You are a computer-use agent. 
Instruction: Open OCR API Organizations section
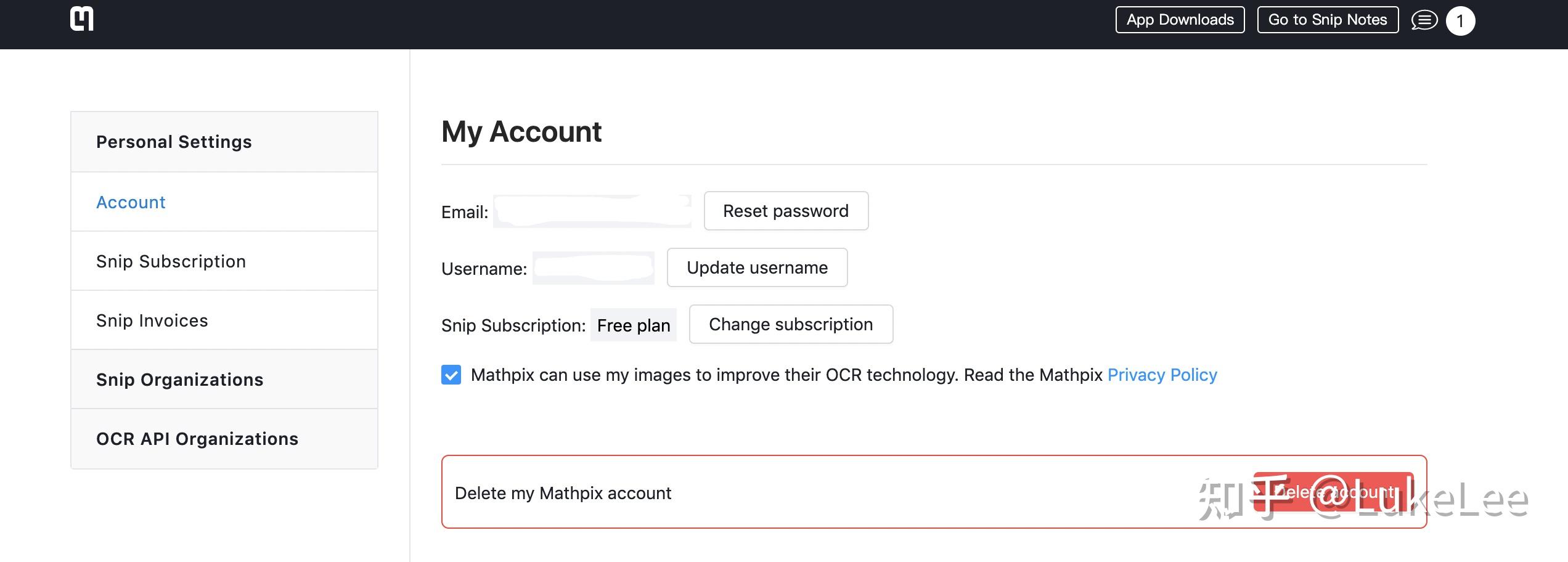(197, 439)
